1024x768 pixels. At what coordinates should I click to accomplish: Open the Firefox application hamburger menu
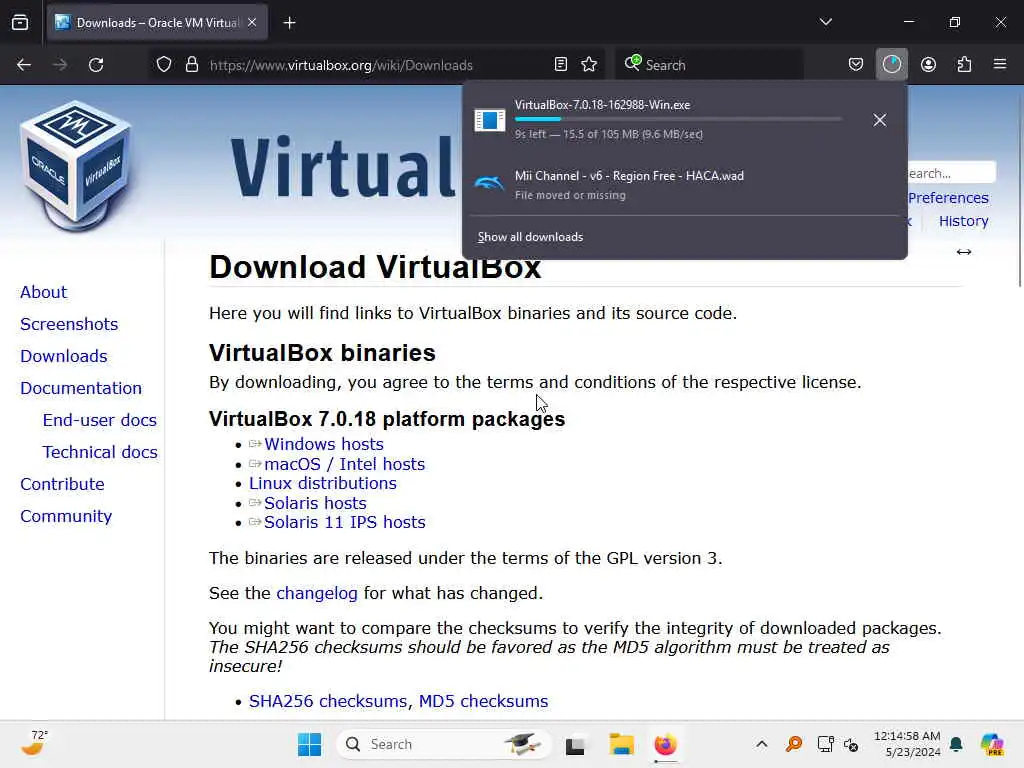pos(1000,64)
